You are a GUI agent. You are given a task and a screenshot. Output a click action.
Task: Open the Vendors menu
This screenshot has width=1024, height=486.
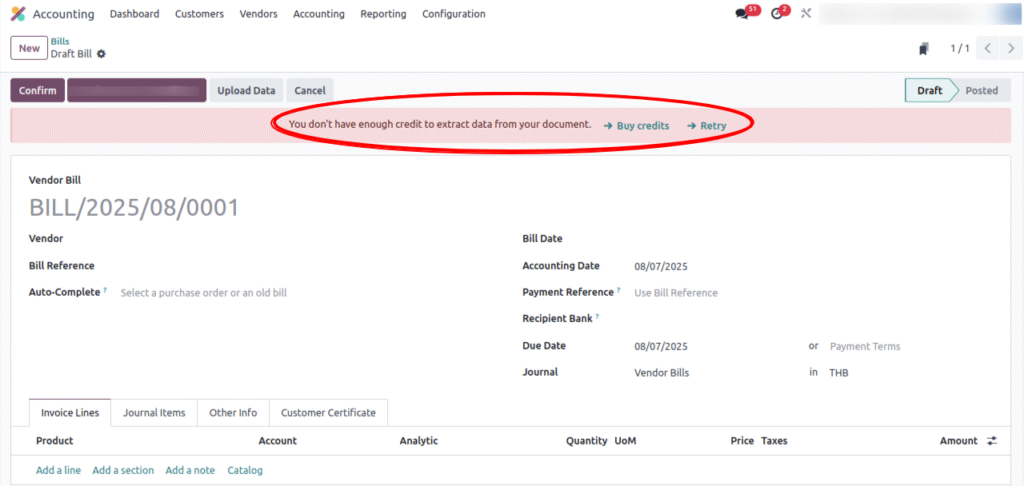pyautogui.click(x=258, y=14)
